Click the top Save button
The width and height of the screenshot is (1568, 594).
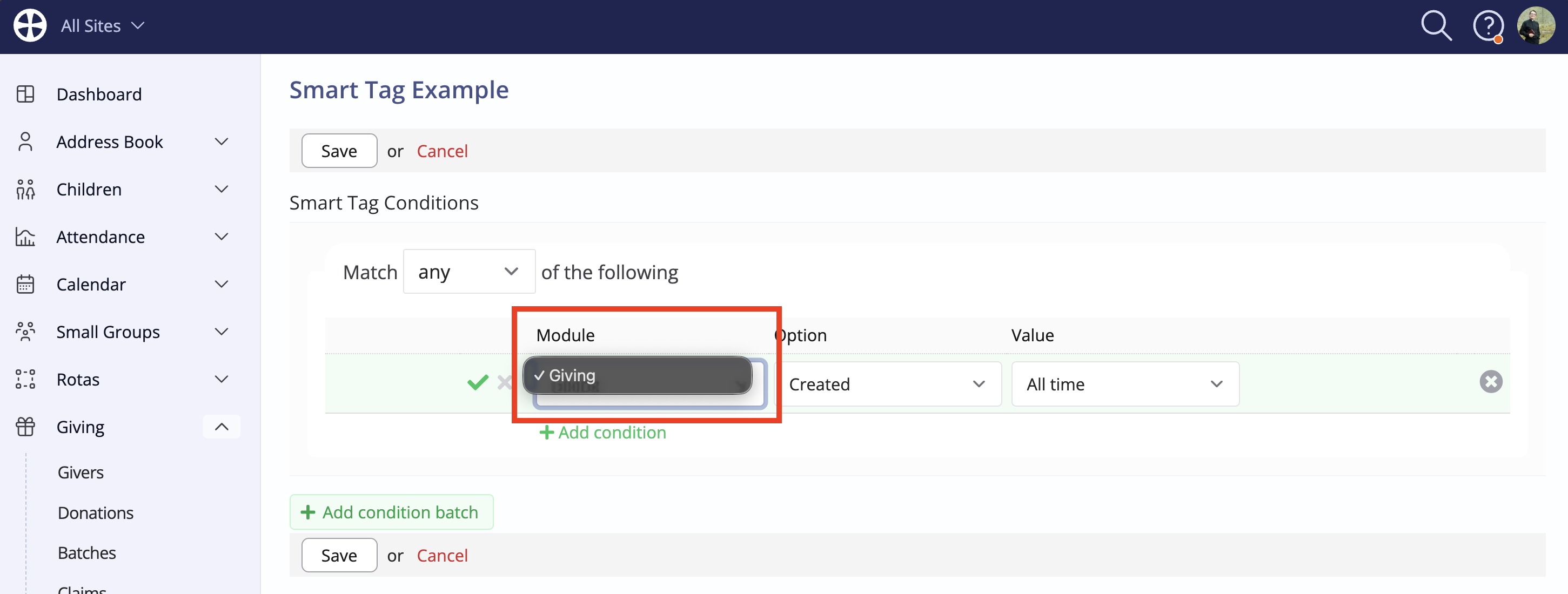339,151
